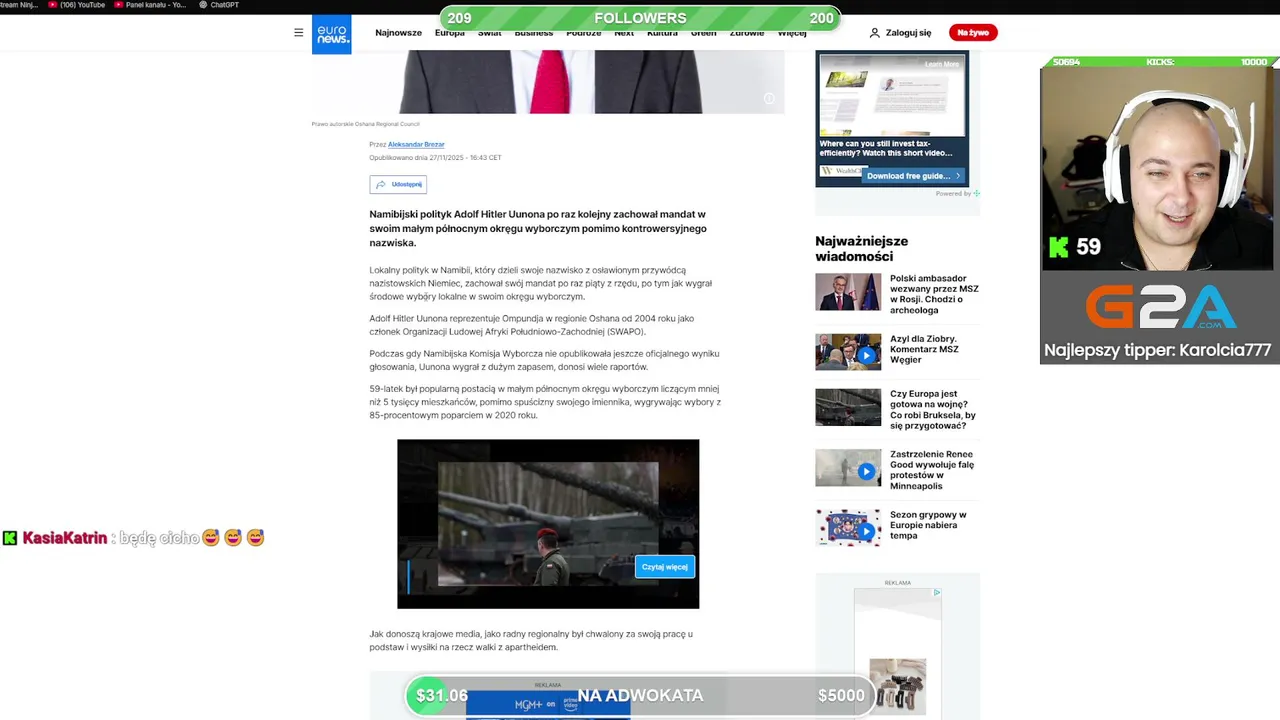Click the KasiaKatrin chat username

[x=65, y=538]
